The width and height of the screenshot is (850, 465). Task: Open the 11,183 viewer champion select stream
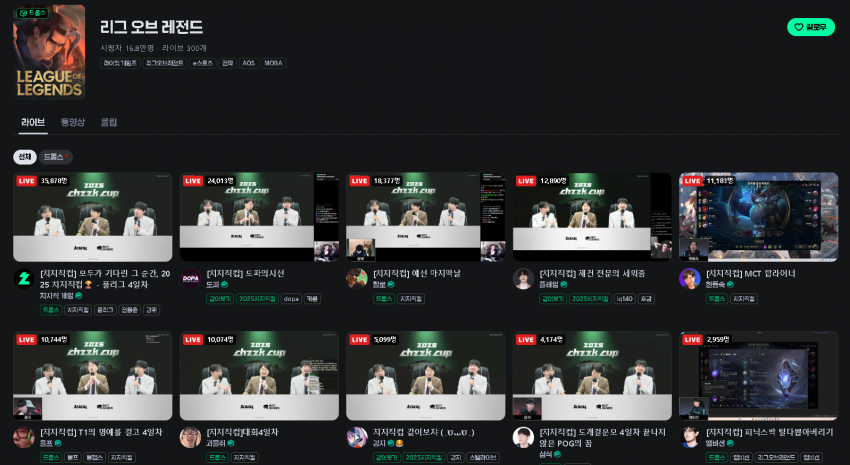point(758,217)
